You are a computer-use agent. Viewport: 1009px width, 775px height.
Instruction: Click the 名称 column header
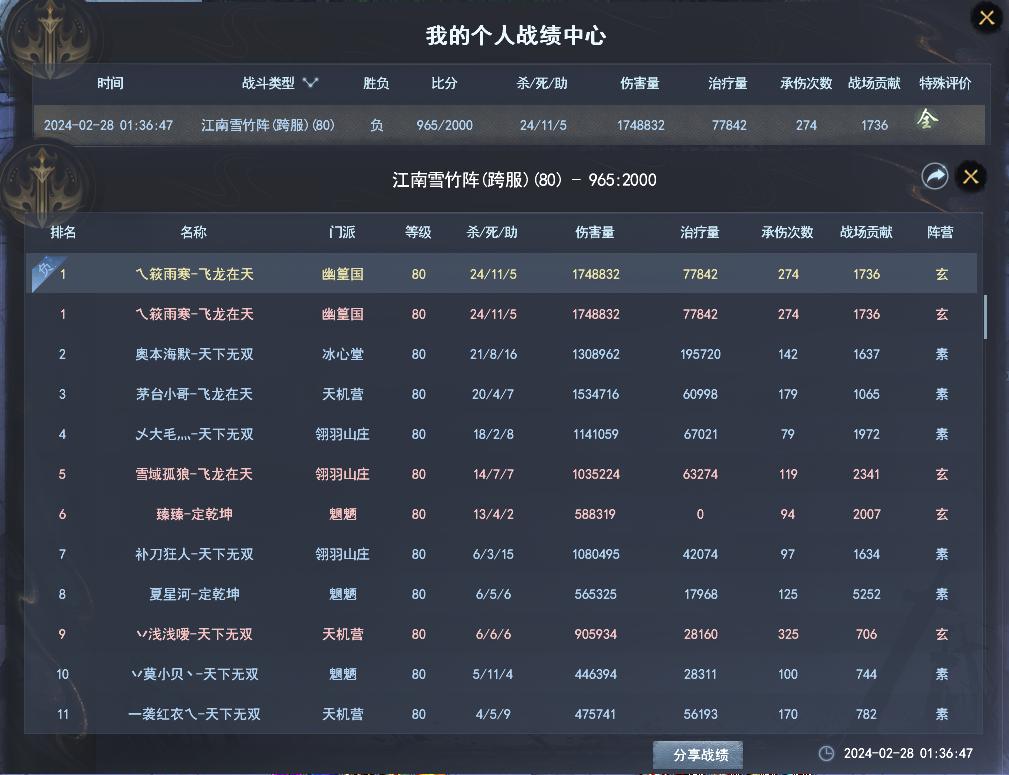[x=193, y=232]
